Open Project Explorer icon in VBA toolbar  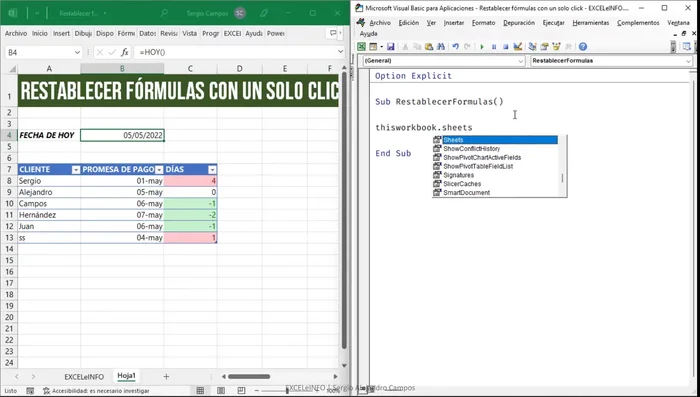tap(532, 46)
